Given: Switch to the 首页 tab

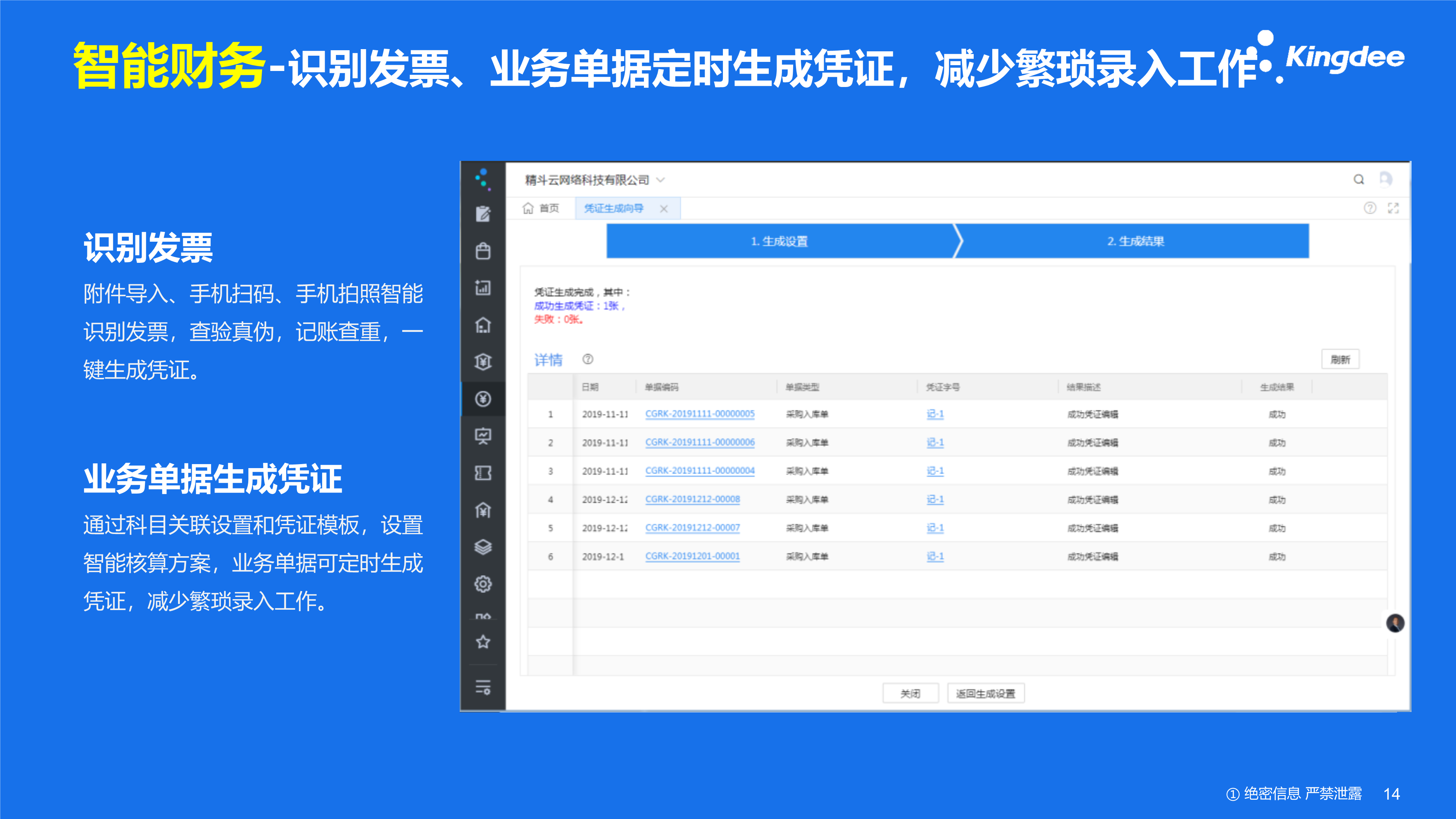Looking at the screenshot, I should (x=541, y=208).
